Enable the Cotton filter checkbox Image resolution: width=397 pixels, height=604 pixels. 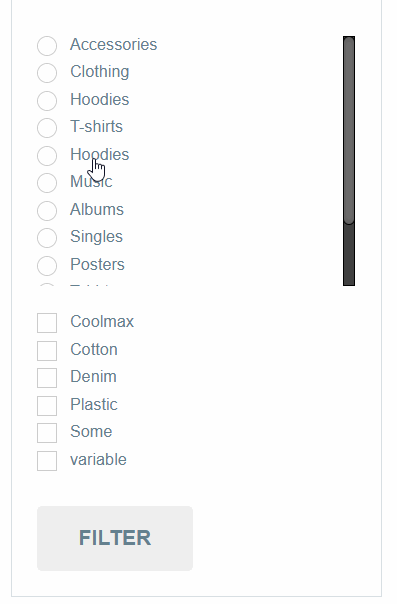tap(47, 351)
